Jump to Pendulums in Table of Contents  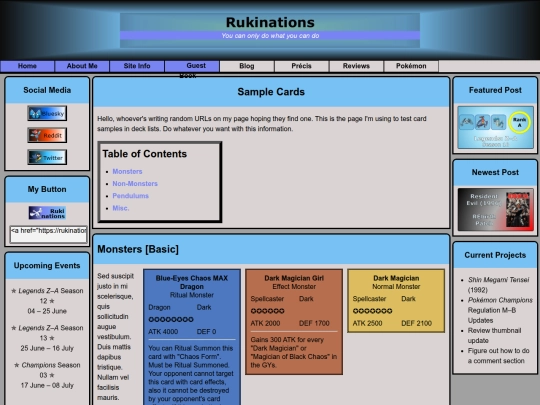(131, 196)
